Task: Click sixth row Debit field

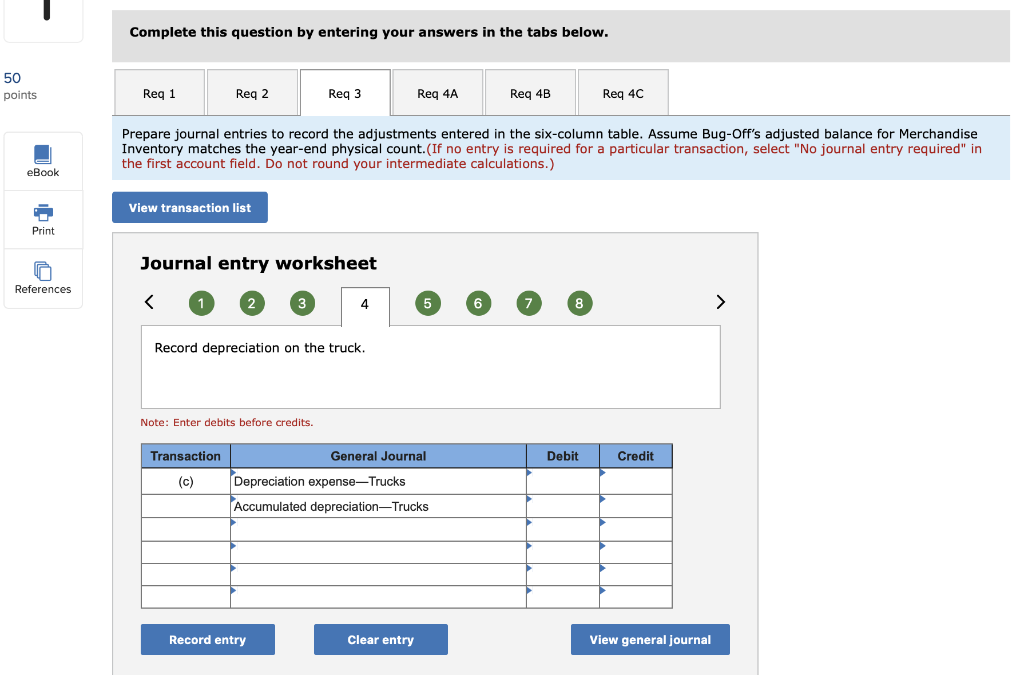Action: (x=563, y=597)
